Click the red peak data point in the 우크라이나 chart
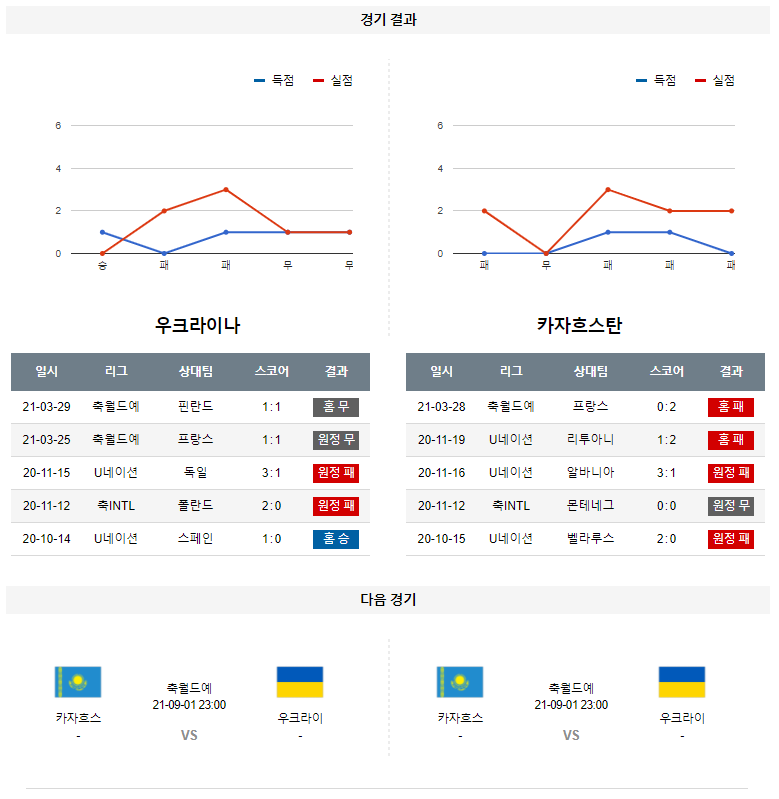The height and width of the screenshot is (799, 779). (x=226, y=189)
